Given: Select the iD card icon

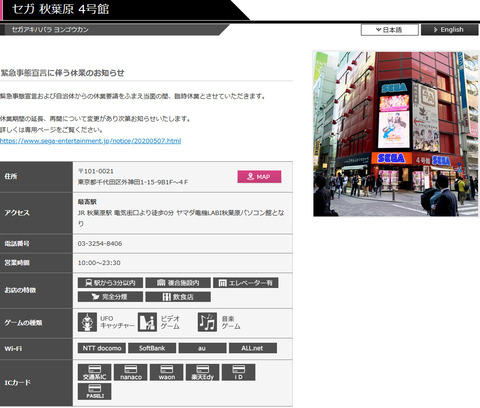Looking at the screenshot, I should click(x=239, y=372).
